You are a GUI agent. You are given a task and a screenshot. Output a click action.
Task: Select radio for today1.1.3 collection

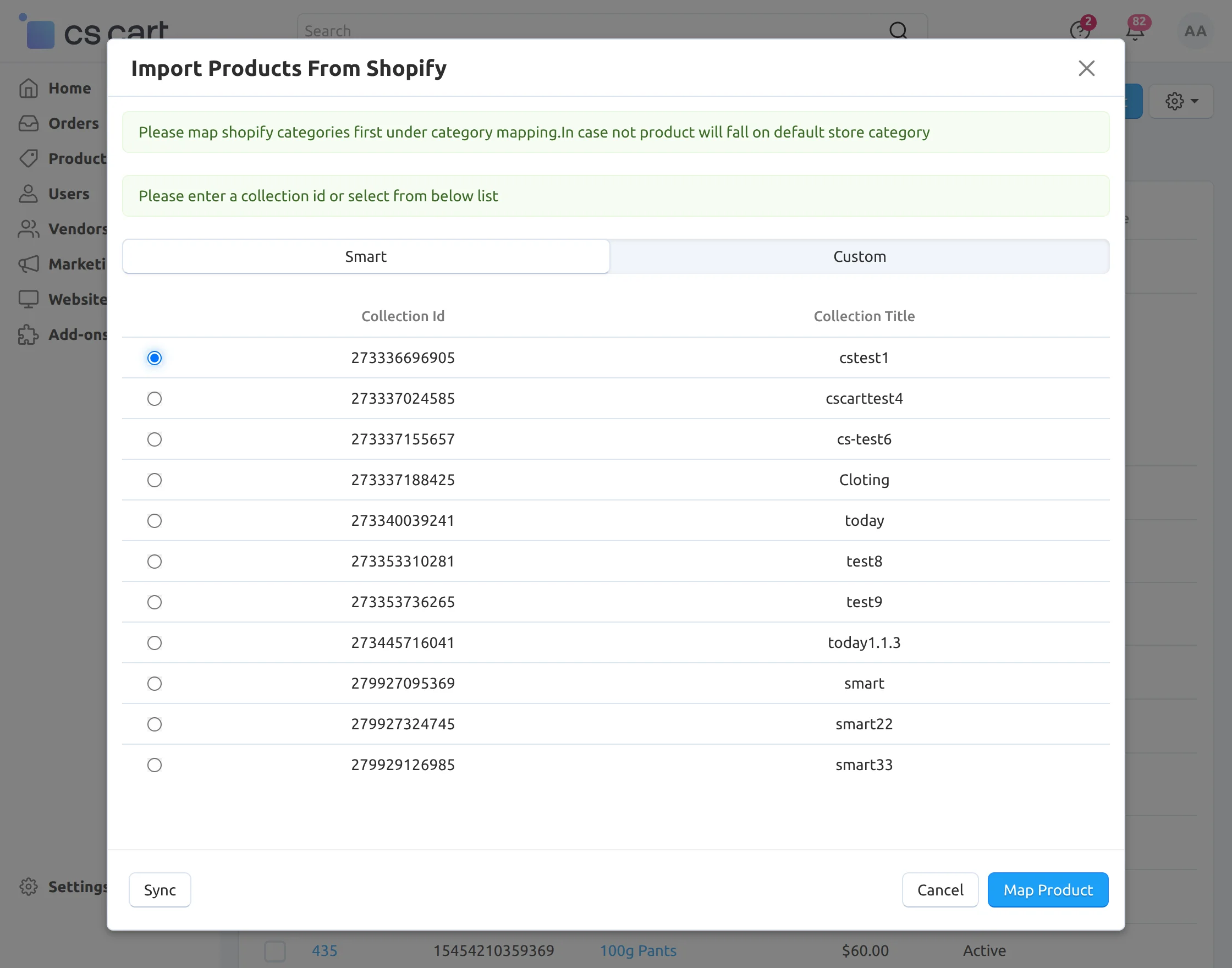(x=154, y=643)
